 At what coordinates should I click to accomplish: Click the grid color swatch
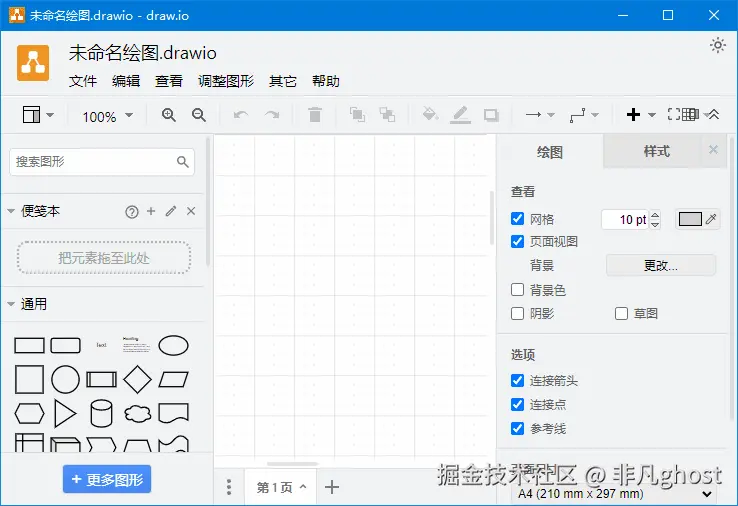click(x=690, y=219)
